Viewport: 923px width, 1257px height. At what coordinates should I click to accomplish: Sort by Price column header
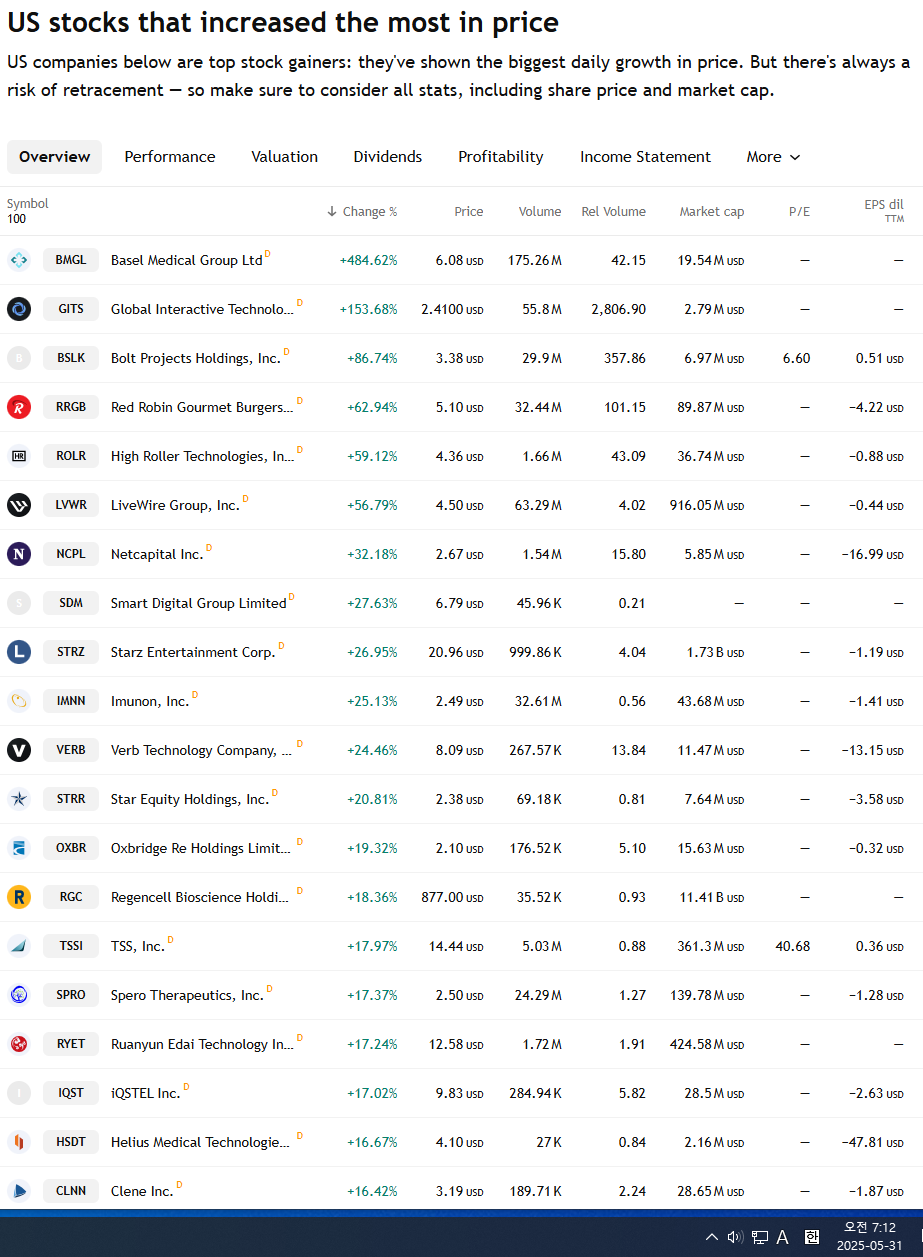pyautogui.click(x=469, y=212)
